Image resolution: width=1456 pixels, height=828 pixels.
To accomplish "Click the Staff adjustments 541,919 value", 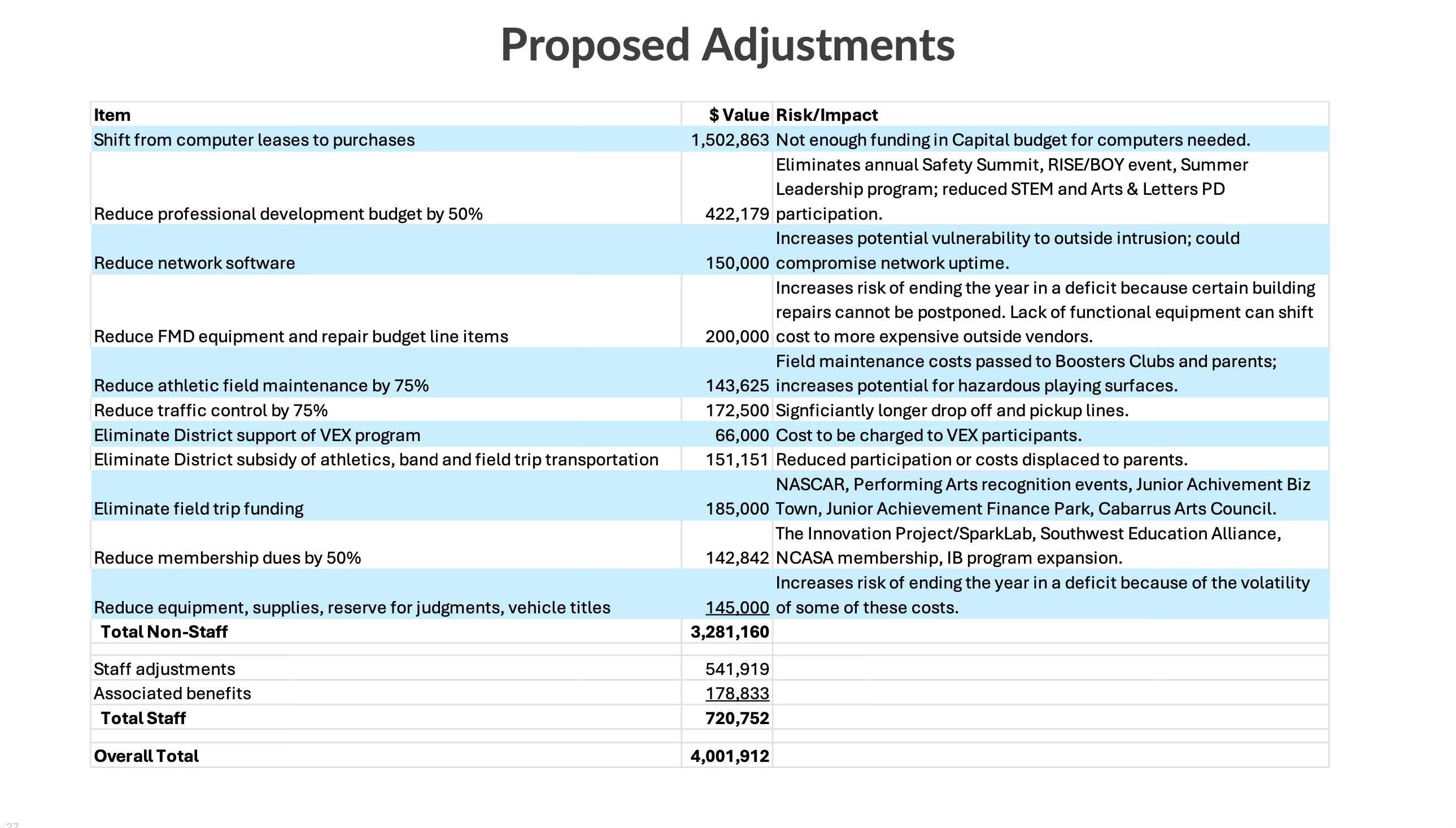I will (737, 669).
